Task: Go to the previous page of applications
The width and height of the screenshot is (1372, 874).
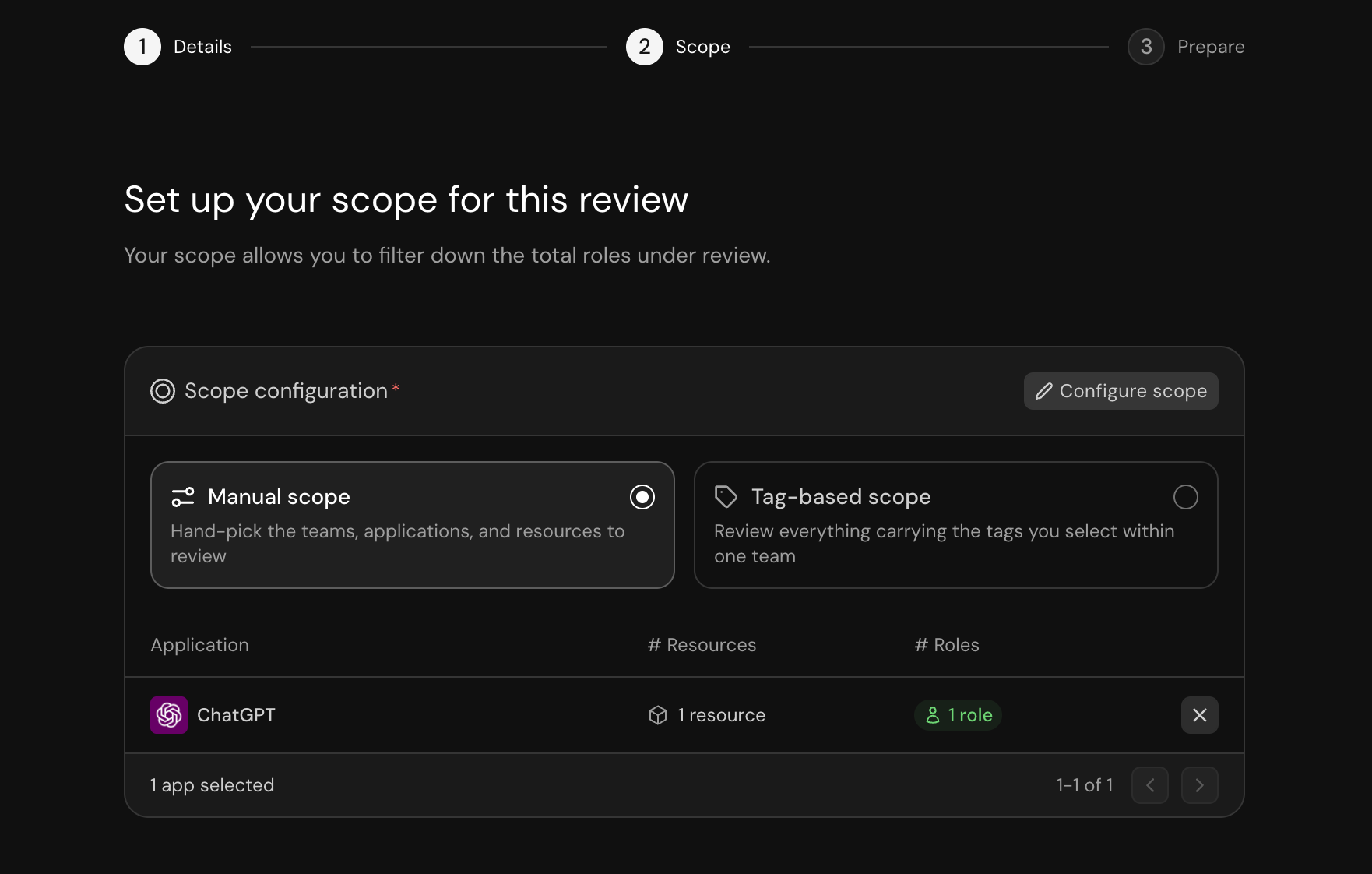Action: tap(1150, 785)
